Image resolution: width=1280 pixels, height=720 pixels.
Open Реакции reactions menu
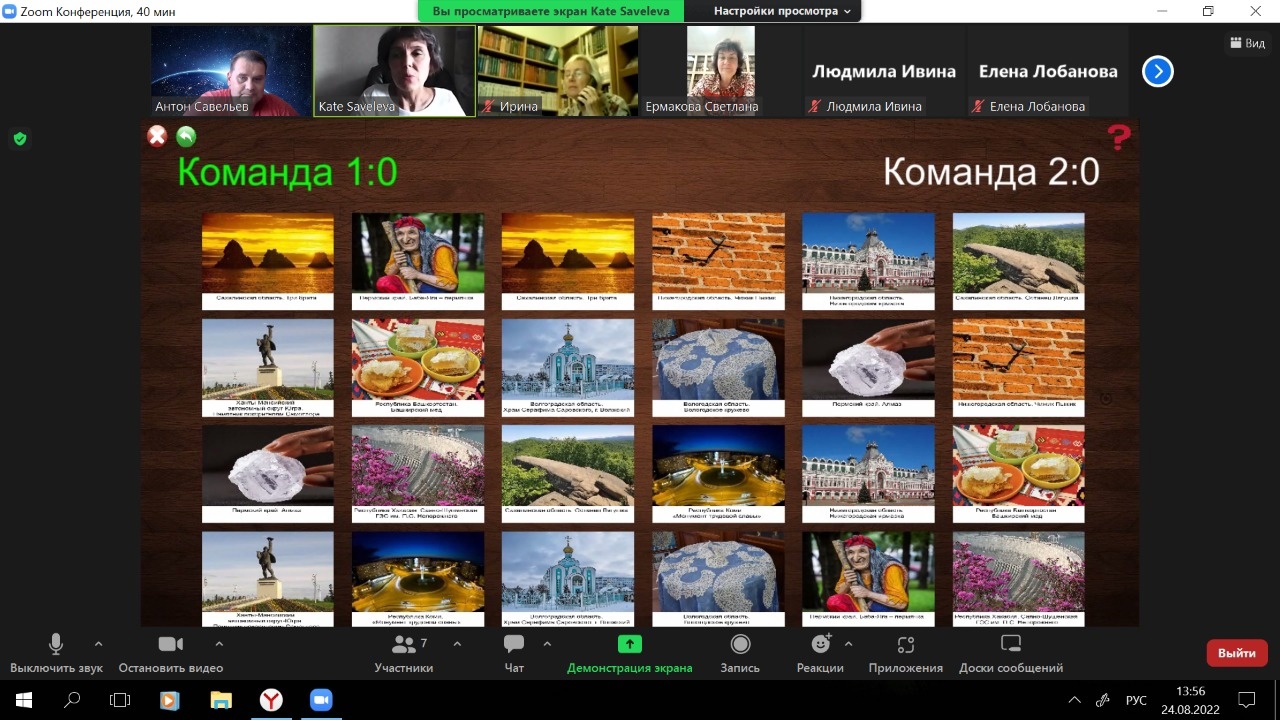[x=821, y=653]
